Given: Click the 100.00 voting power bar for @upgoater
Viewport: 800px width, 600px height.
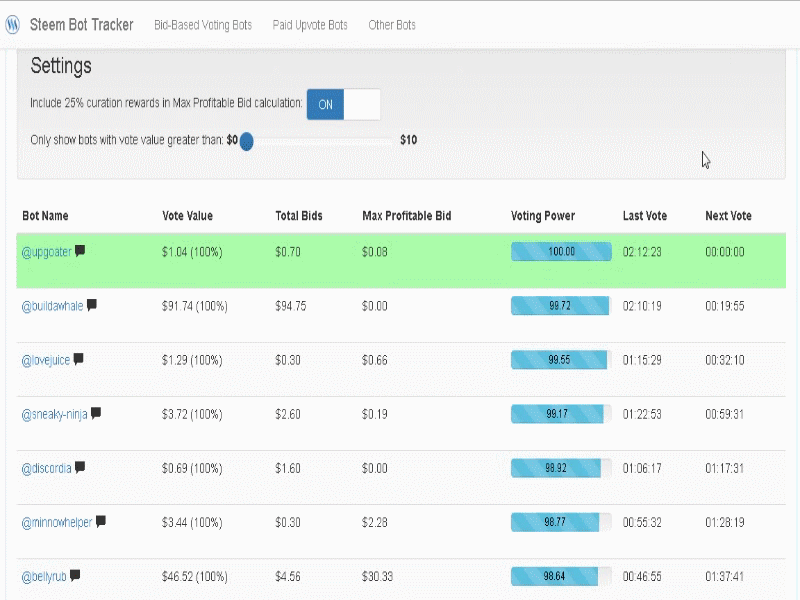Looking at the screenshot, I should (561, 252).
